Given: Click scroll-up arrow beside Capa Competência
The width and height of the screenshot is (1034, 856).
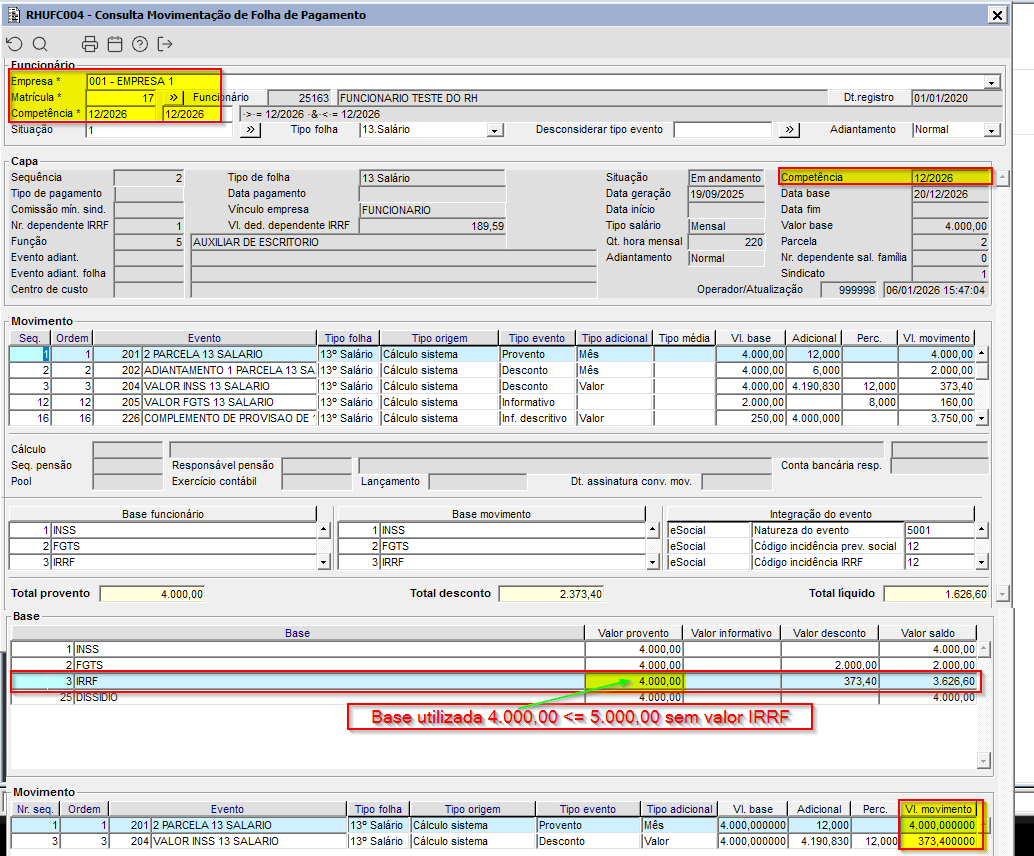Looking at the screenshot, I should [x=1002, y=178].
